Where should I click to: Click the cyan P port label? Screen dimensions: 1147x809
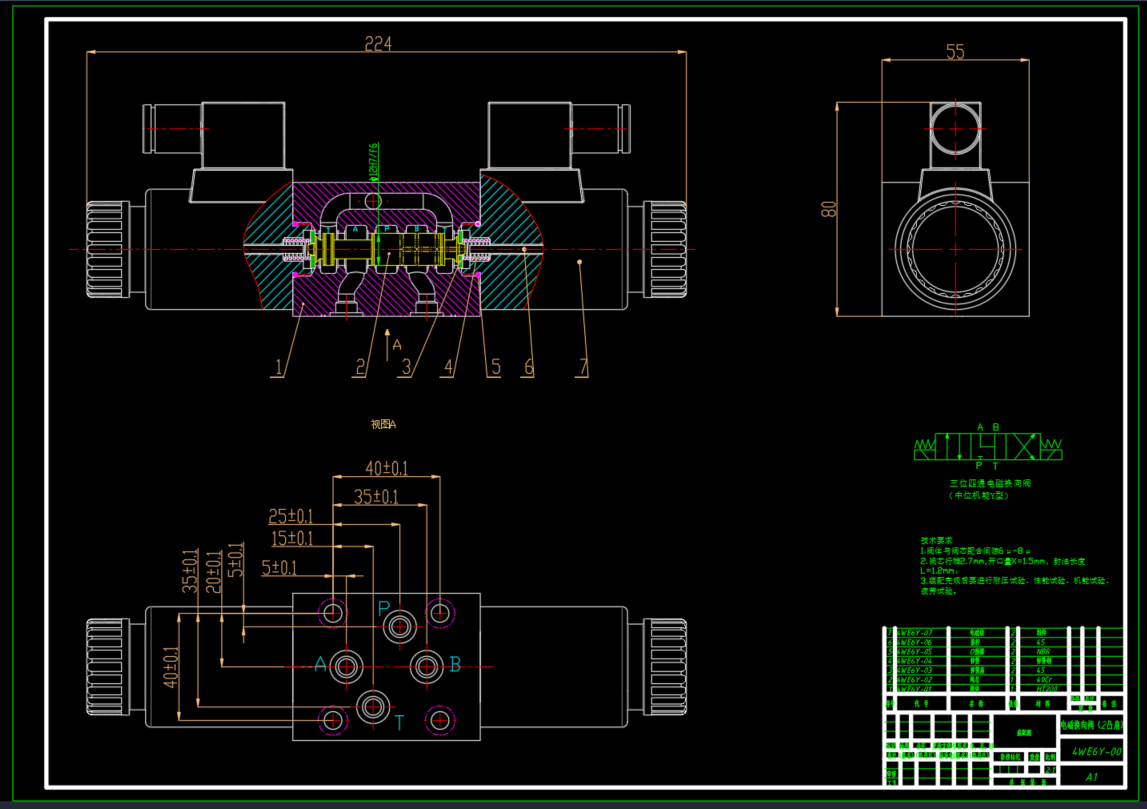coord(384,609)
